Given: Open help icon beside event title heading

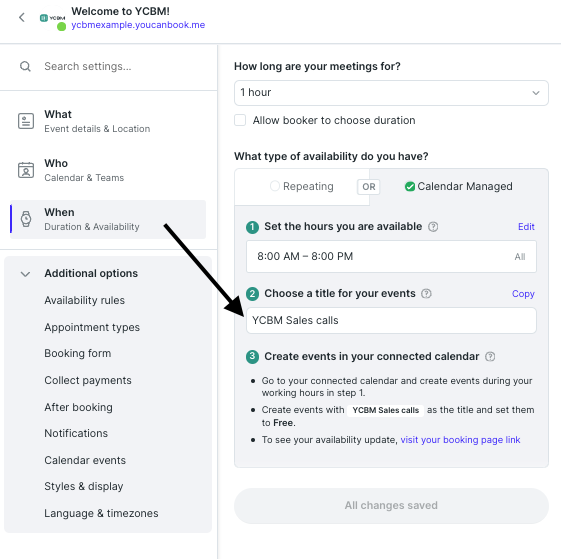Looking at the screenshot, I should point(426,293).
